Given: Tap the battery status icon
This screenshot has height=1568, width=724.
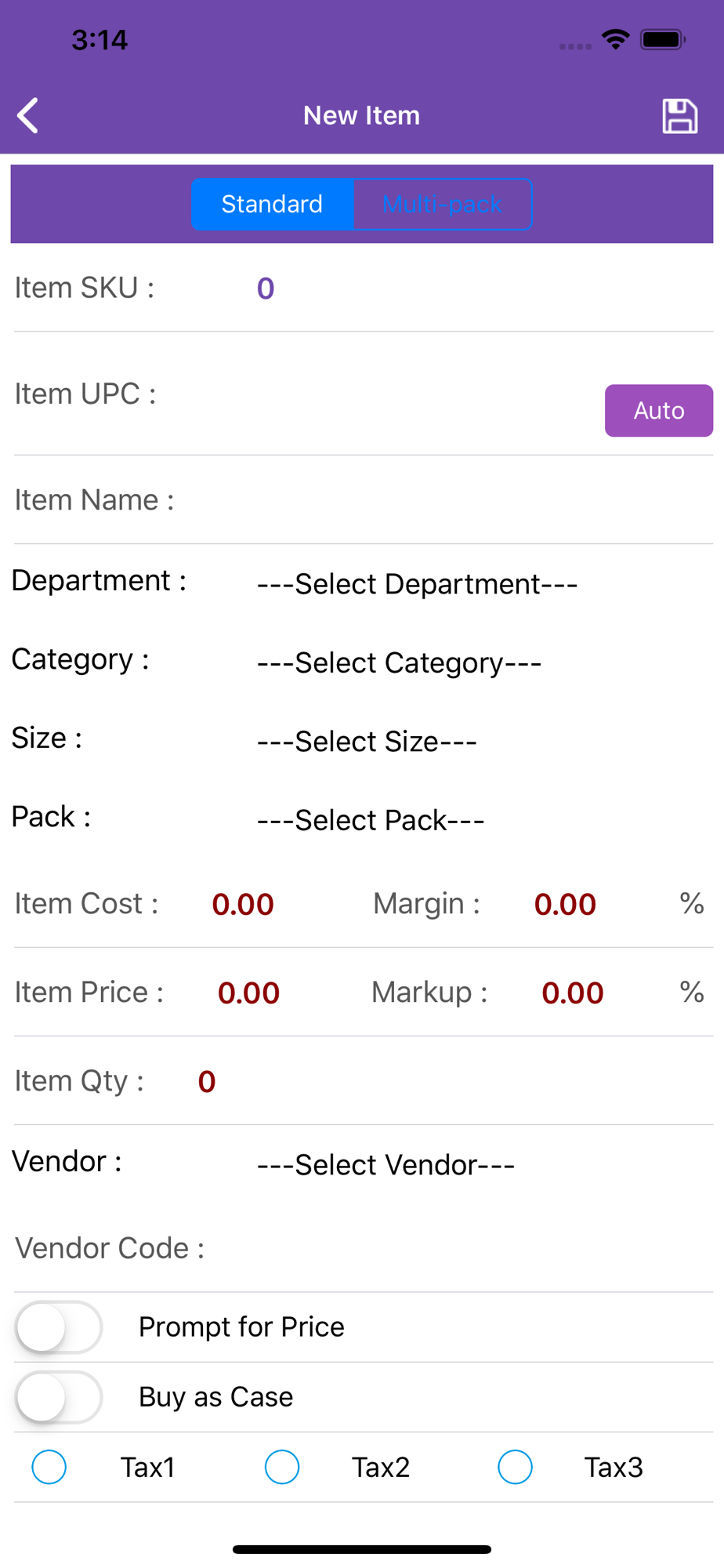Looking at the screenshot, I should tap(663, 39).
